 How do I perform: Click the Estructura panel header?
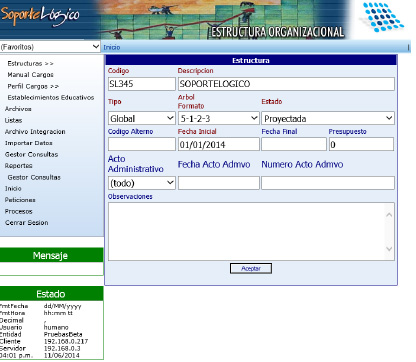tap(251, 60)
